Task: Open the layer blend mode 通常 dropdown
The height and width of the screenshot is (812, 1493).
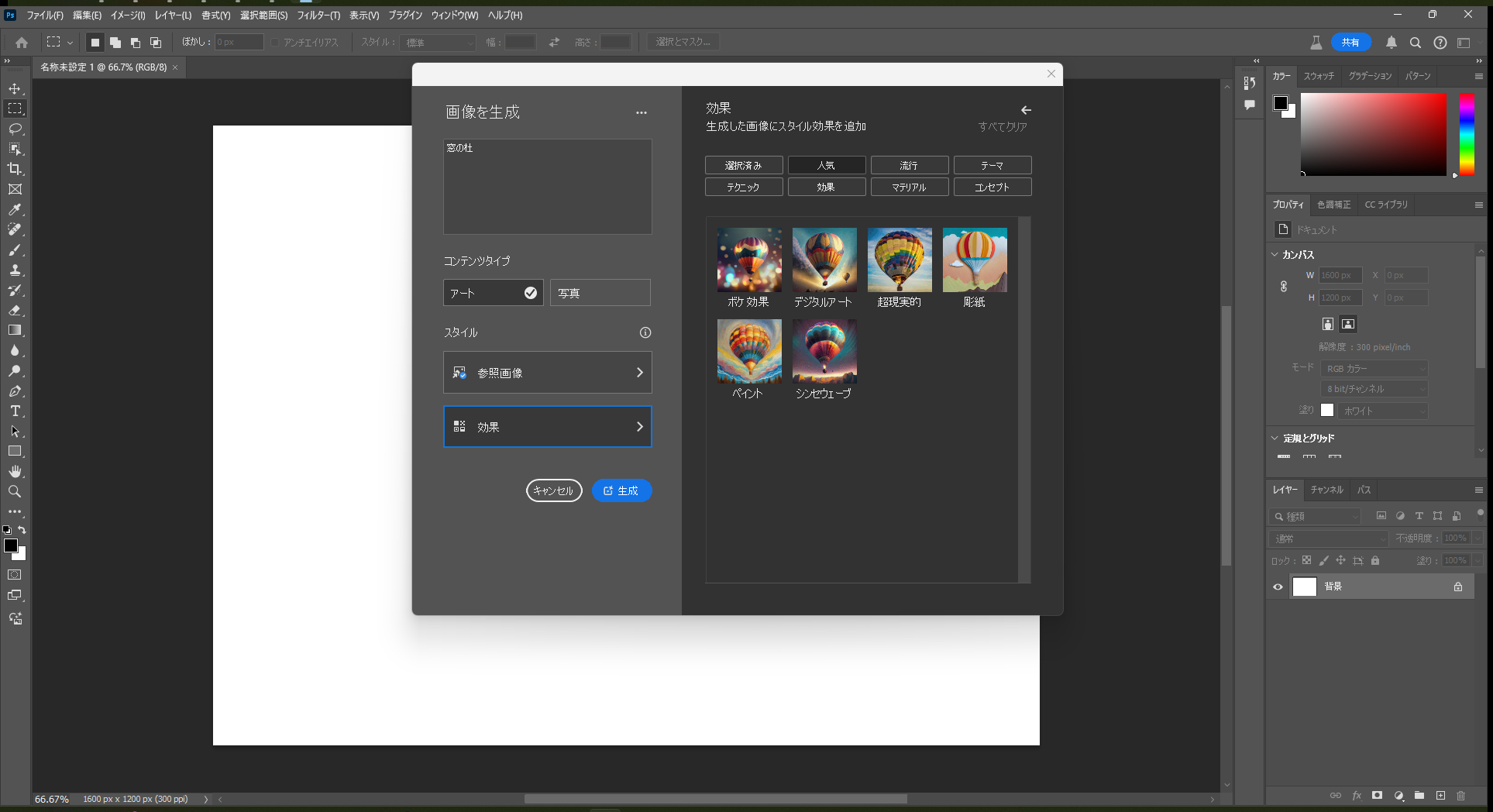Action: pos(1330,538)
